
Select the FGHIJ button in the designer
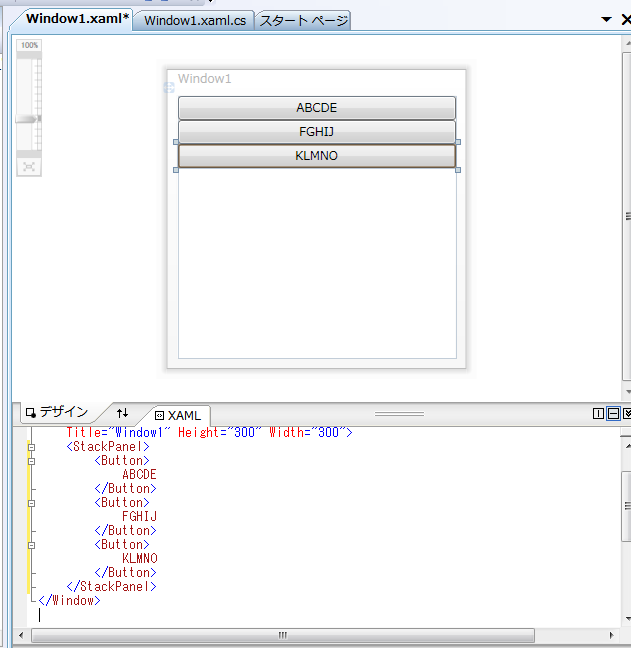(317, 132)
